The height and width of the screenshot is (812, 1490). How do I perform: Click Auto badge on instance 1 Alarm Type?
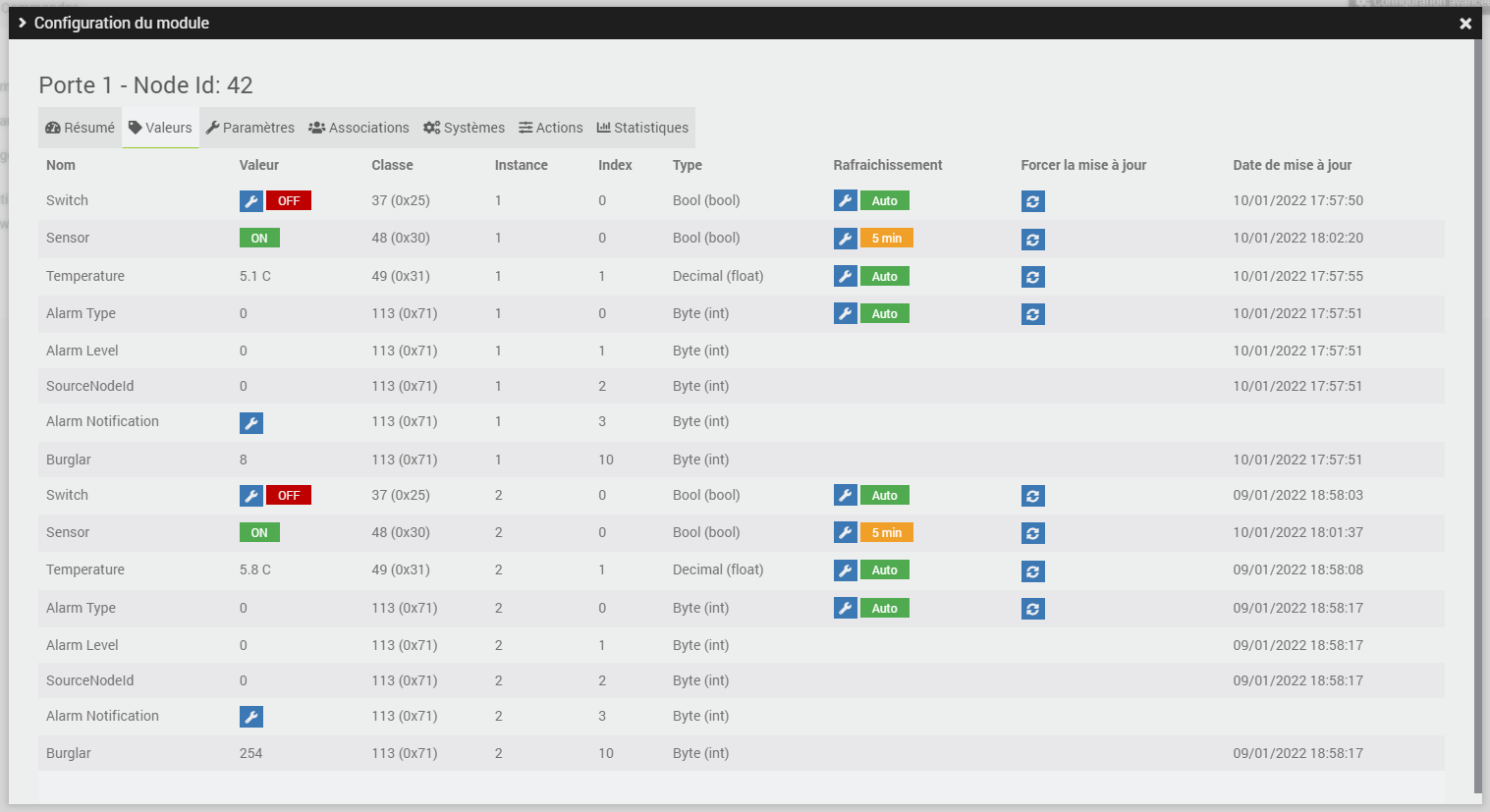click(885, 314)
